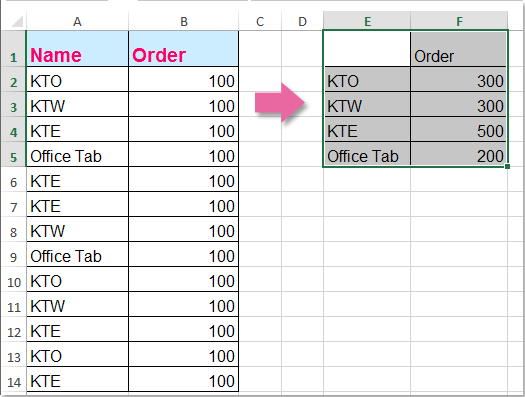Viewport: 525px width, 397px height.
Task: Select the cell with value 500
Action: point(458,130)
